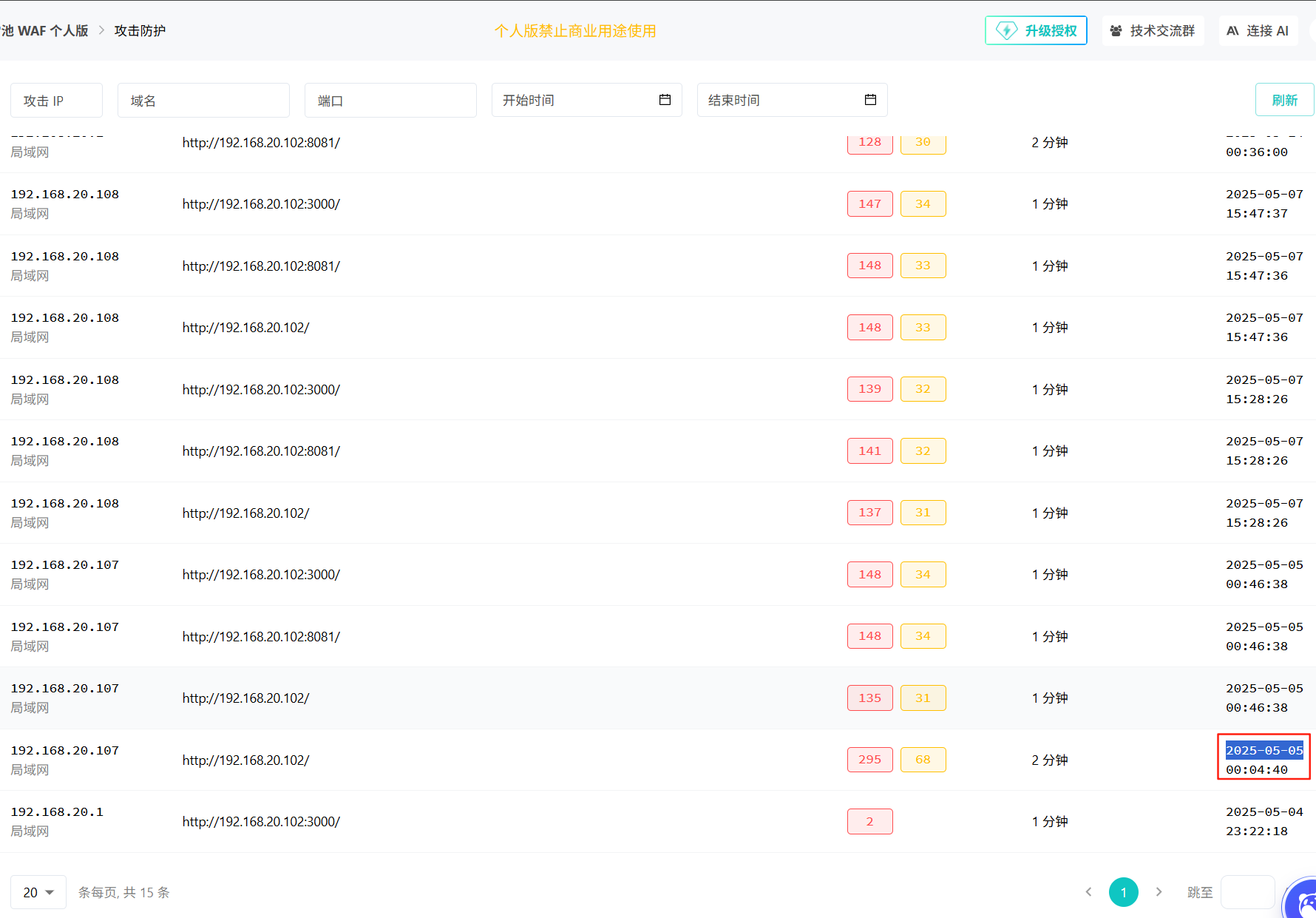Screen dimensions: 1316x918
Task: Select page 1 in pagination
Action: pos(1123,892)
